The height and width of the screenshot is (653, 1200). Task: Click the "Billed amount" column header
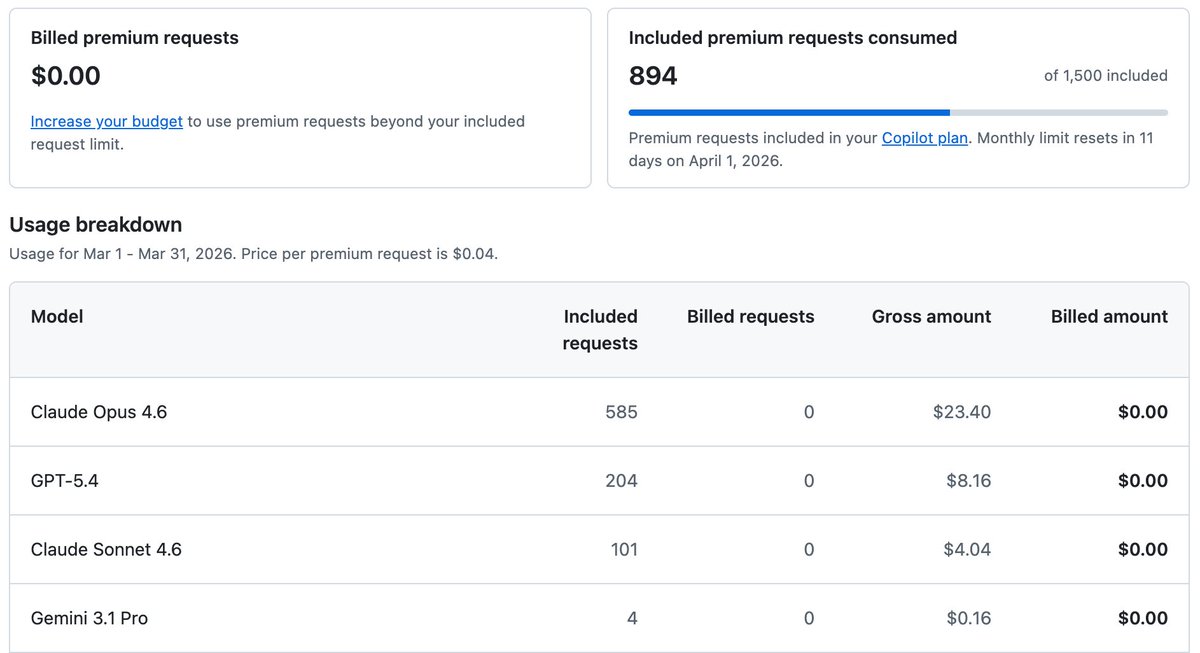(1109, 316)
